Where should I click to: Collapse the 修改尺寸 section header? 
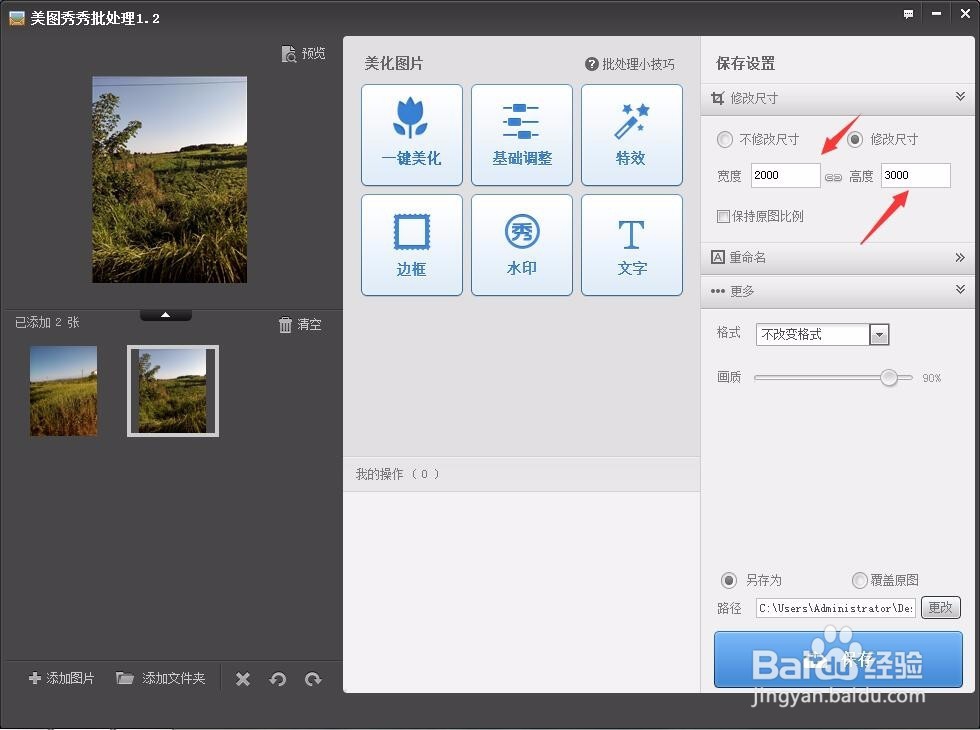(838, 99)
